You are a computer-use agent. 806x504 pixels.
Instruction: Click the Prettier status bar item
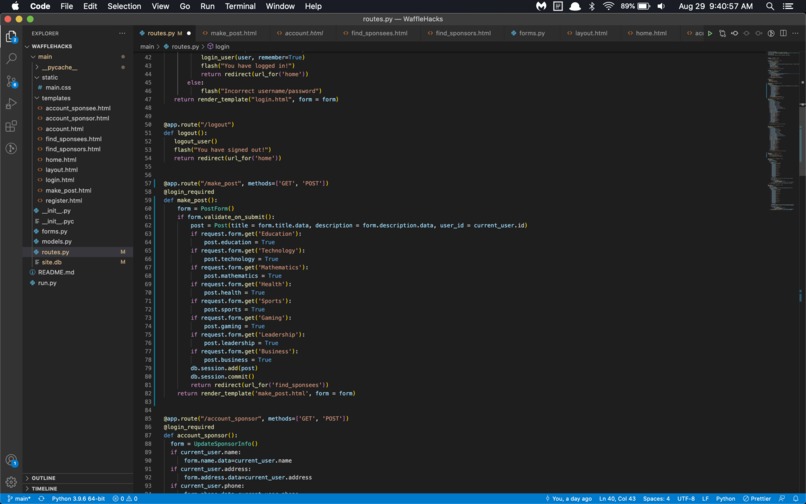pyautogui.click(x=757, y=499)
